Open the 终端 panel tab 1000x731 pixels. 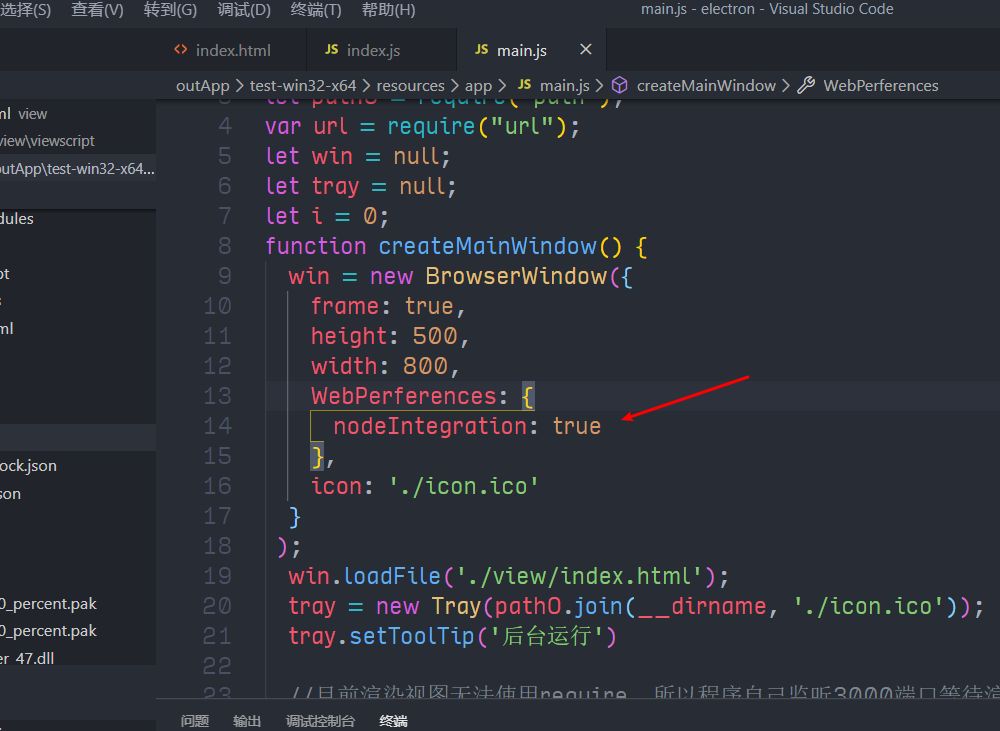tap(393, 721)
